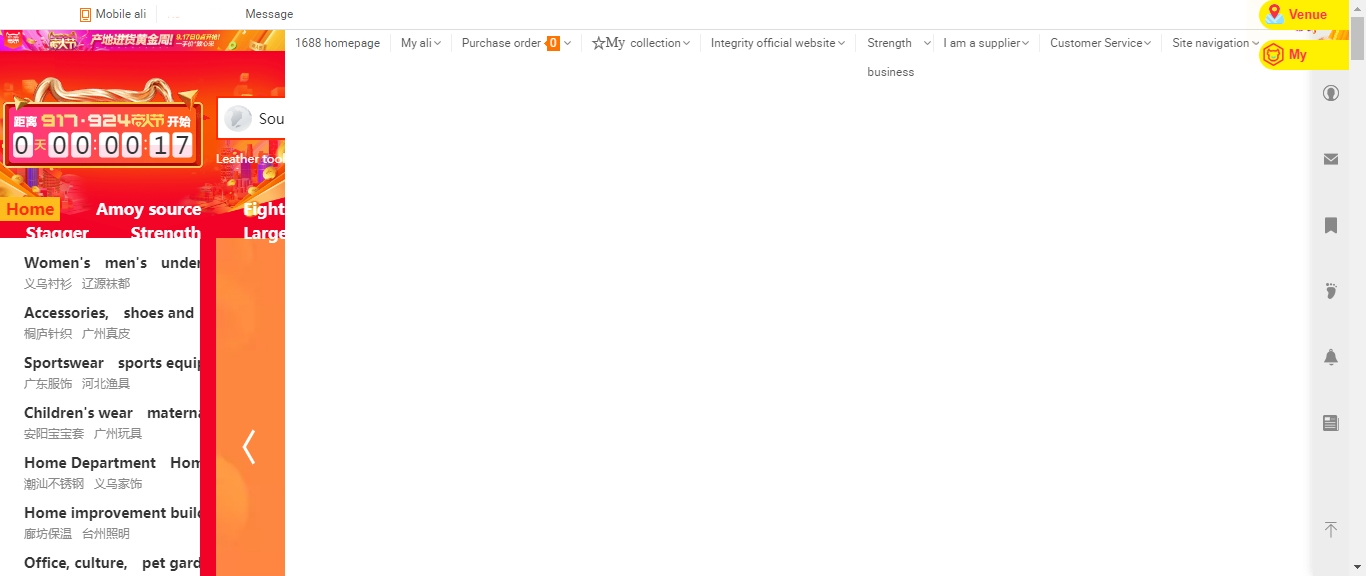Click the orange Purchase order count badge

click(x=553, y=43)
